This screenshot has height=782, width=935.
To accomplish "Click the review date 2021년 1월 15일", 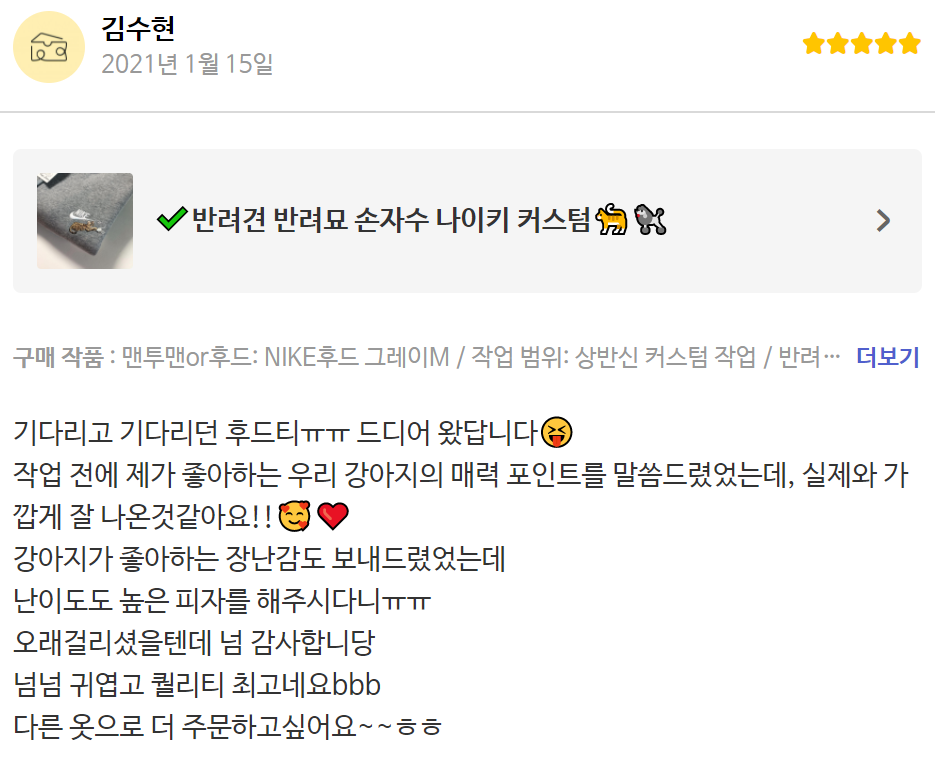I will tap(187, 64).
